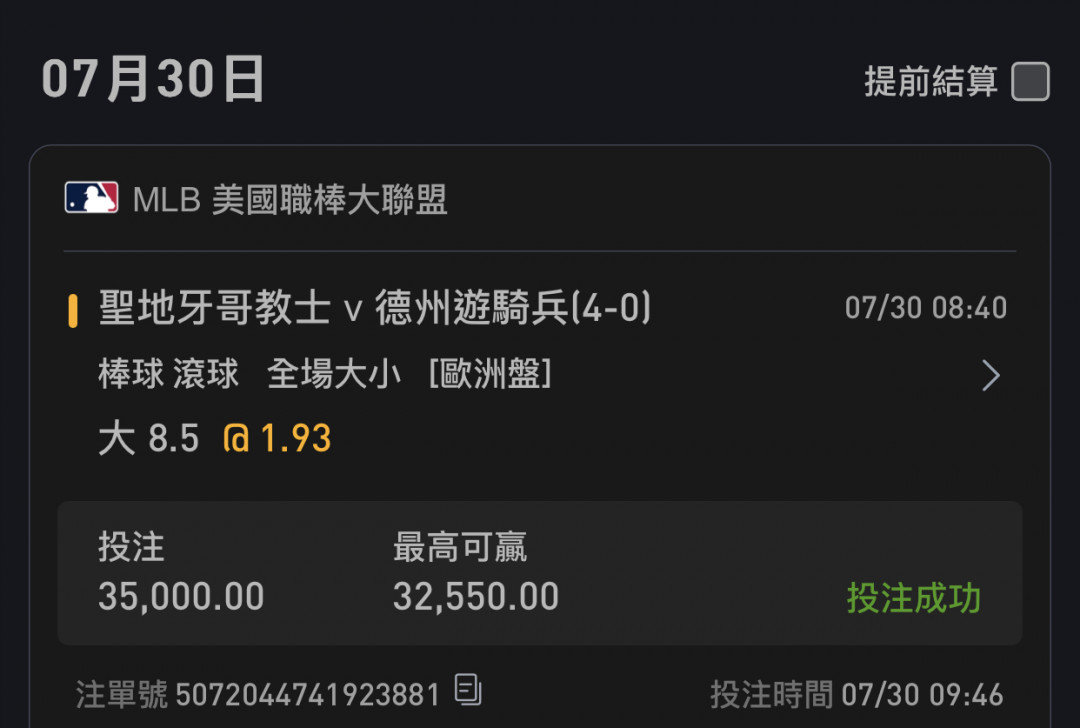Click the 最高可贏 label
This screenshot has width=1080, height=728.
click(x=460, y=547)
